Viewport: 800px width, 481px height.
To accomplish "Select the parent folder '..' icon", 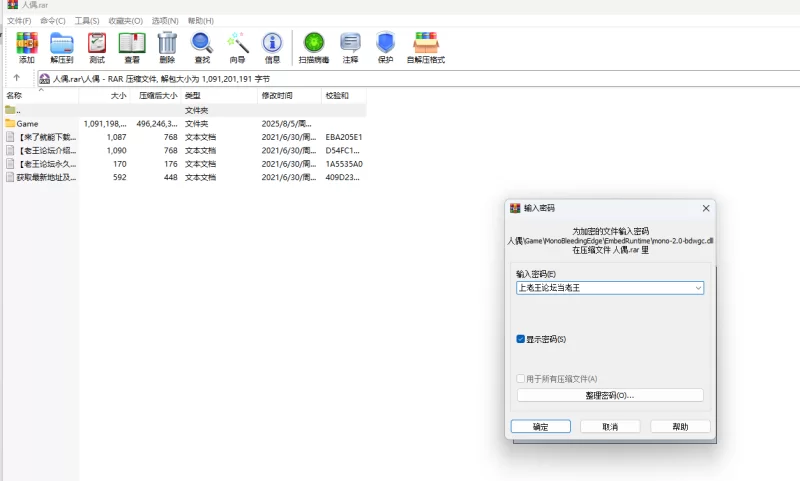I will pos(10,110).
